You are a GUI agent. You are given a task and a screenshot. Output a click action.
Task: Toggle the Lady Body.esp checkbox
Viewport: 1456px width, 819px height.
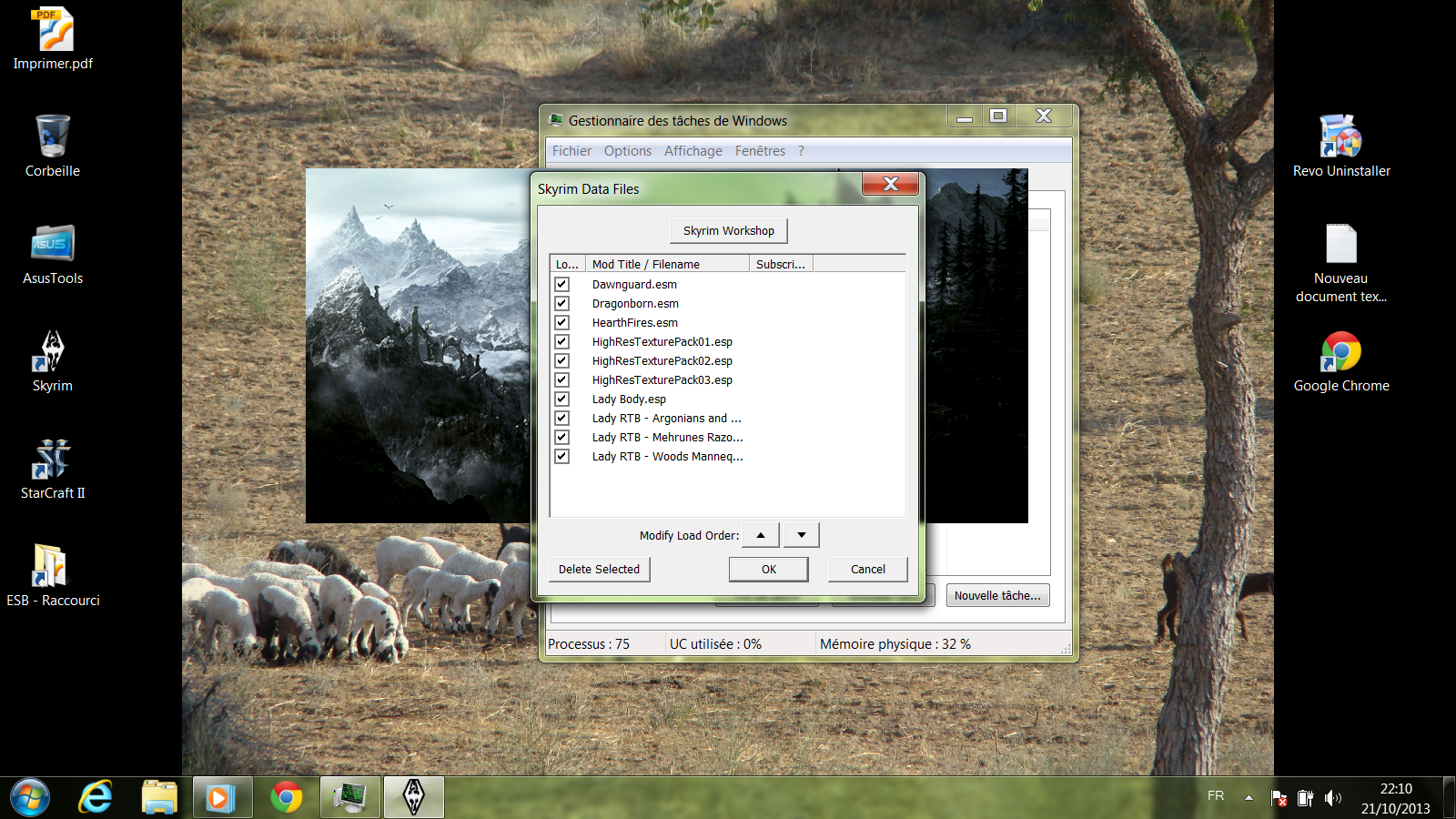(562, 399)
